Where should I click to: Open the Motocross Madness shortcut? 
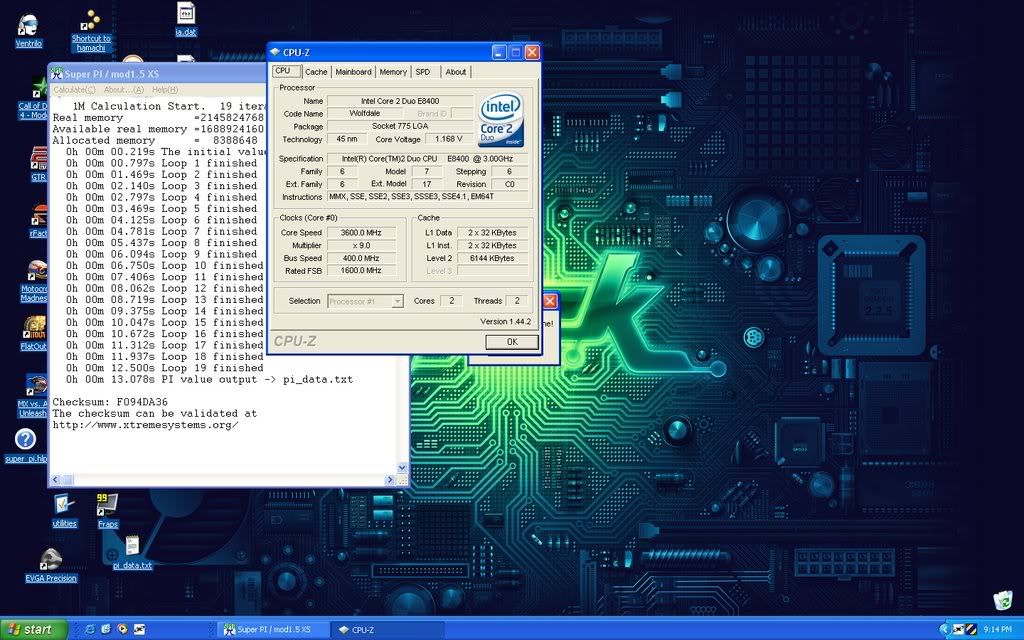click(34, 281)
